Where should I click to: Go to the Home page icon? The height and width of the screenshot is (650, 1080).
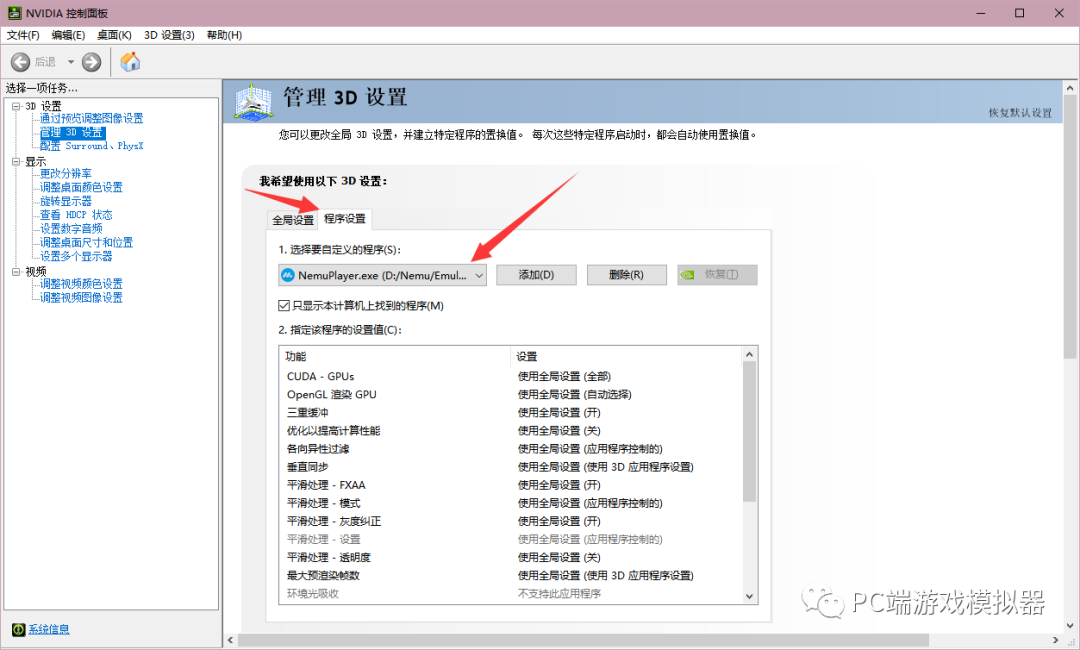click(130, 62)
